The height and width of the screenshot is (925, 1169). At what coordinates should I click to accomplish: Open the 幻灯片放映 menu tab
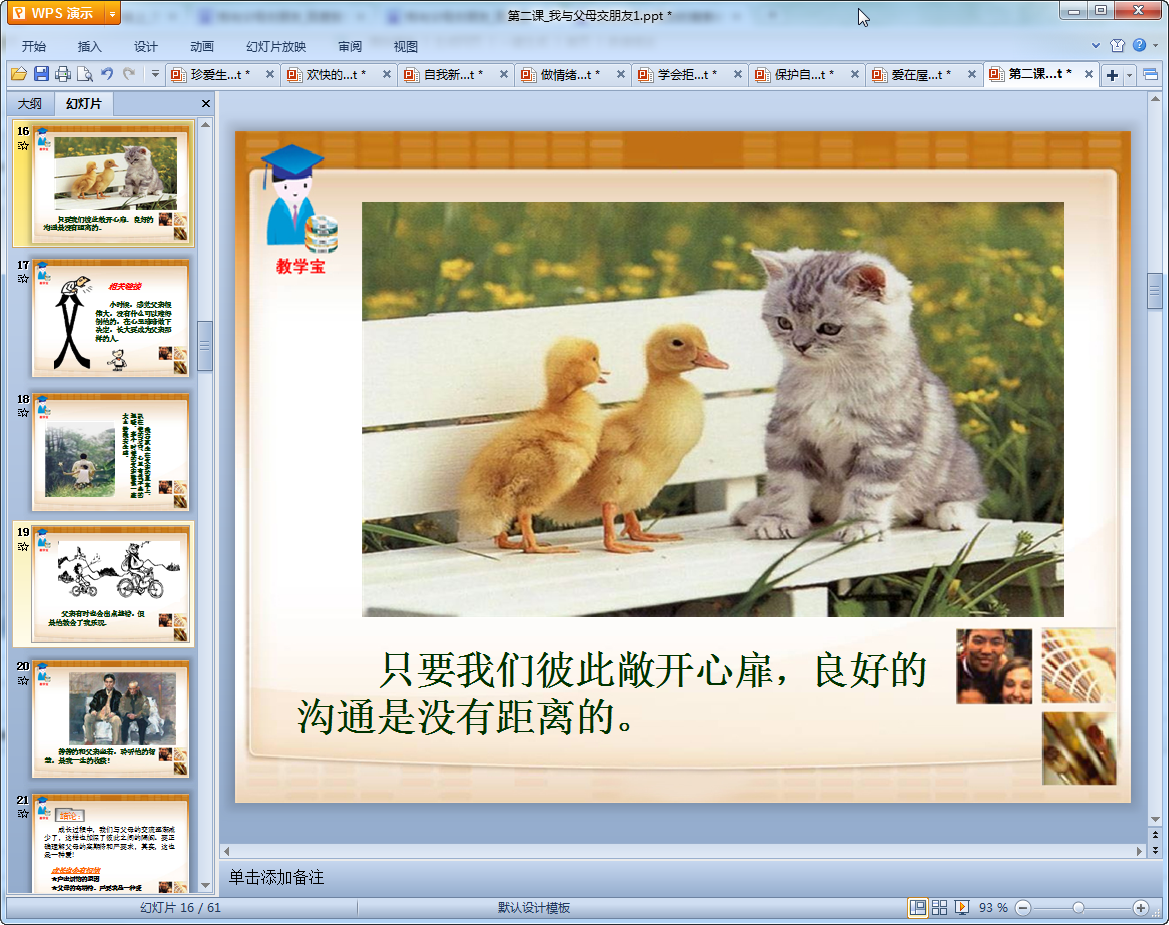pos(276,46)
